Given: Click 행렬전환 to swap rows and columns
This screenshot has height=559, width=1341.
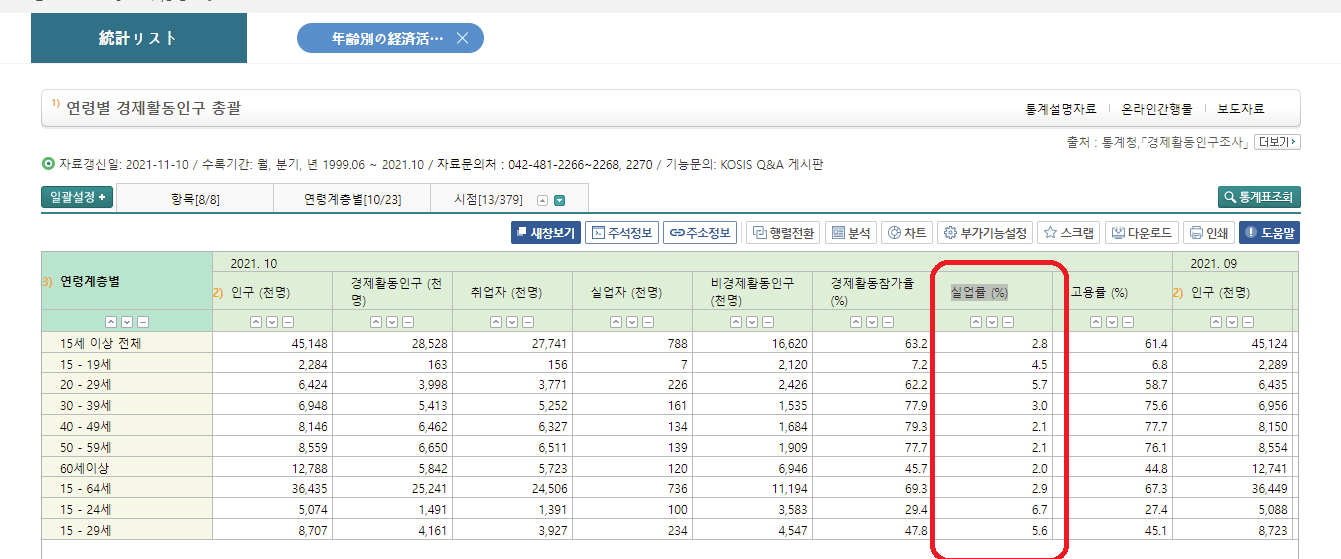Looking at the screenshot, I should click(x=783, y=233).
